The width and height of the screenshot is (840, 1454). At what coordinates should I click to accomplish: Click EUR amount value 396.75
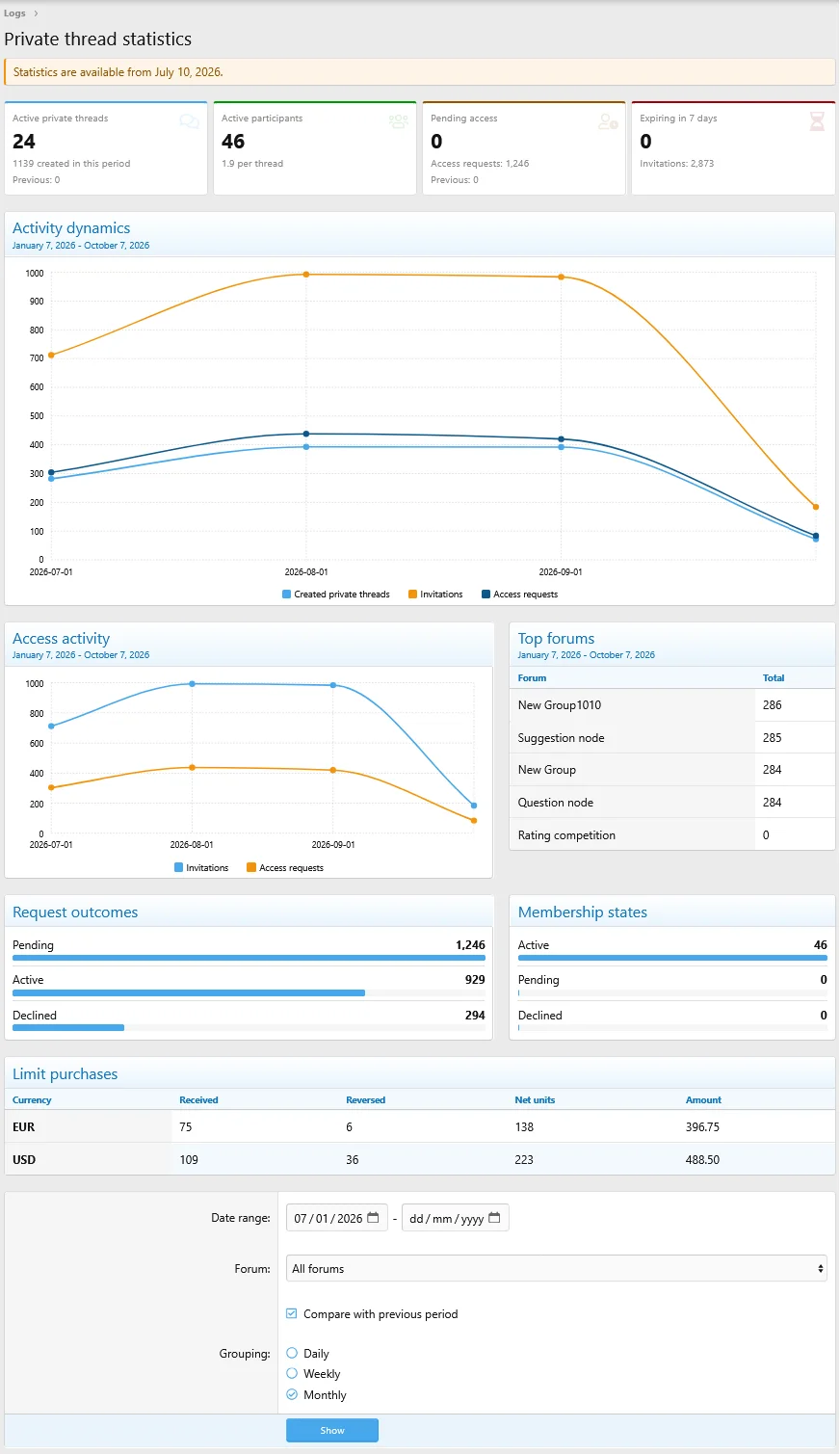tap(702, 1126)
